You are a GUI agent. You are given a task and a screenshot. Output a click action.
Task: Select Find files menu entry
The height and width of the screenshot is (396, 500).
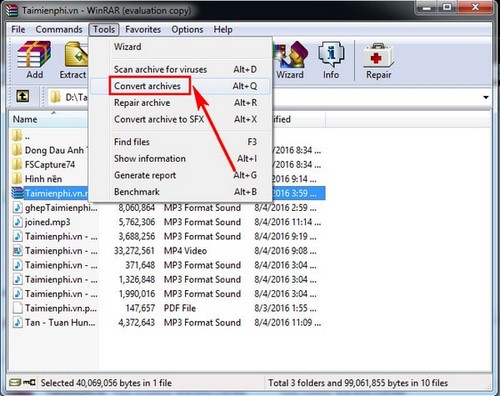[x=180, y=142]
